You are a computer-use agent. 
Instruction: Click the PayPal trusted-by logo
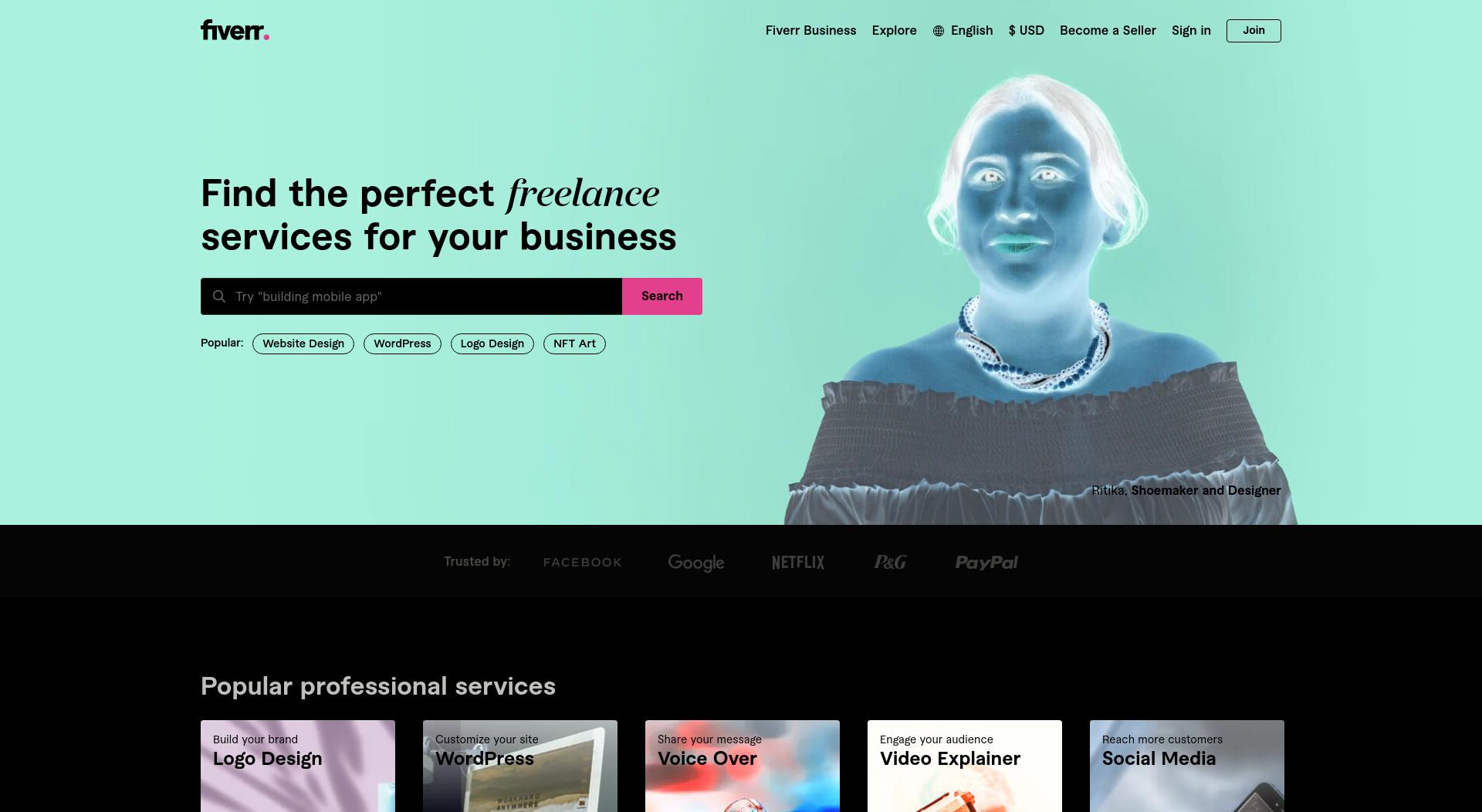(x=986, y=563)
